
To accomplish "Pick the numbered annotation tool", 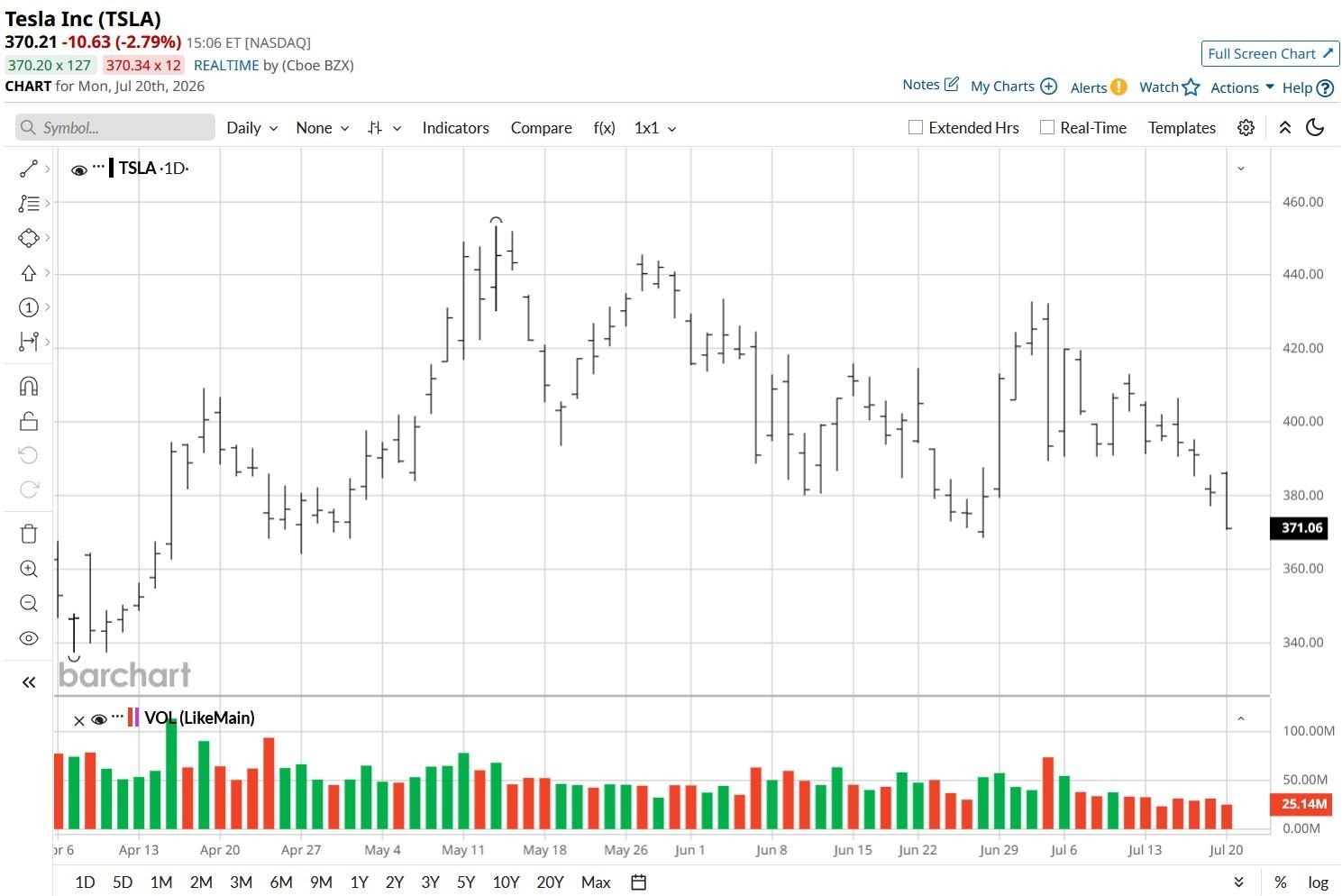I will point(29,307).
